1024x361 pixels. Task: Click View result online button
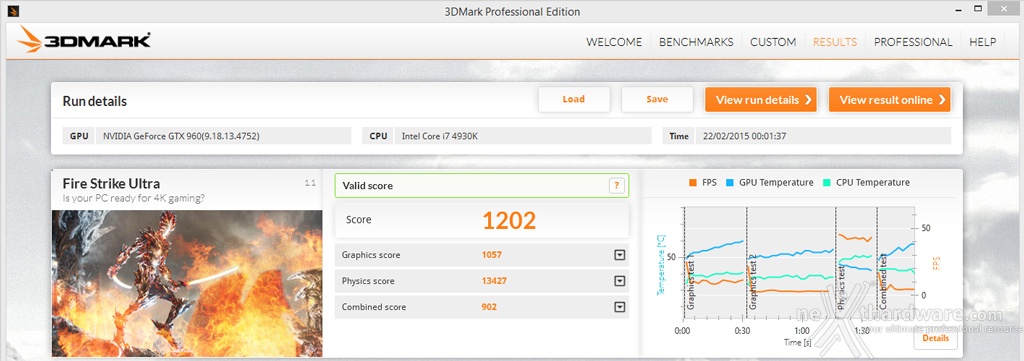pos(889,100)
